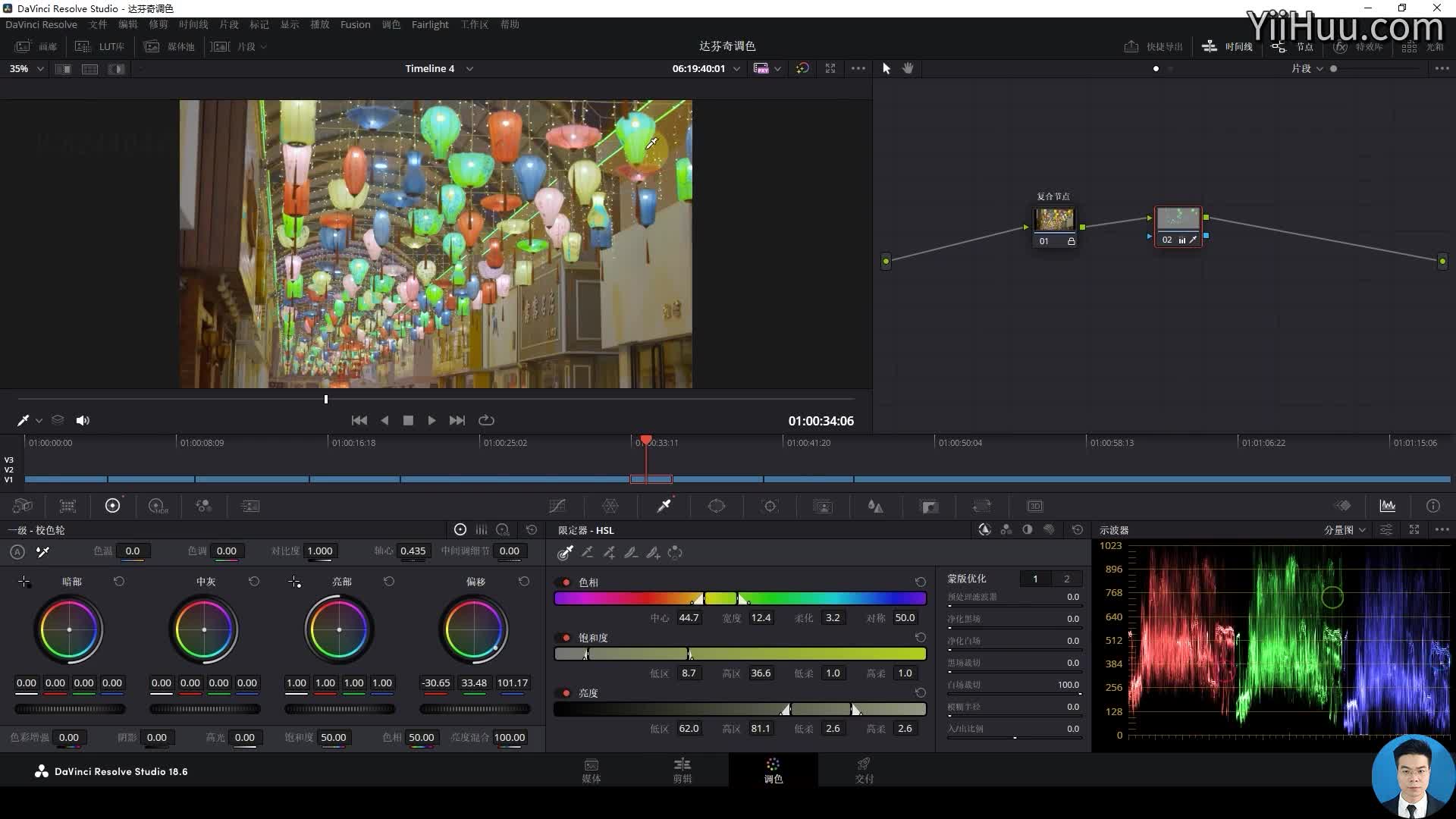
Task: Select compound node 01 thumbnail
Action: (x=1054, y=220)
